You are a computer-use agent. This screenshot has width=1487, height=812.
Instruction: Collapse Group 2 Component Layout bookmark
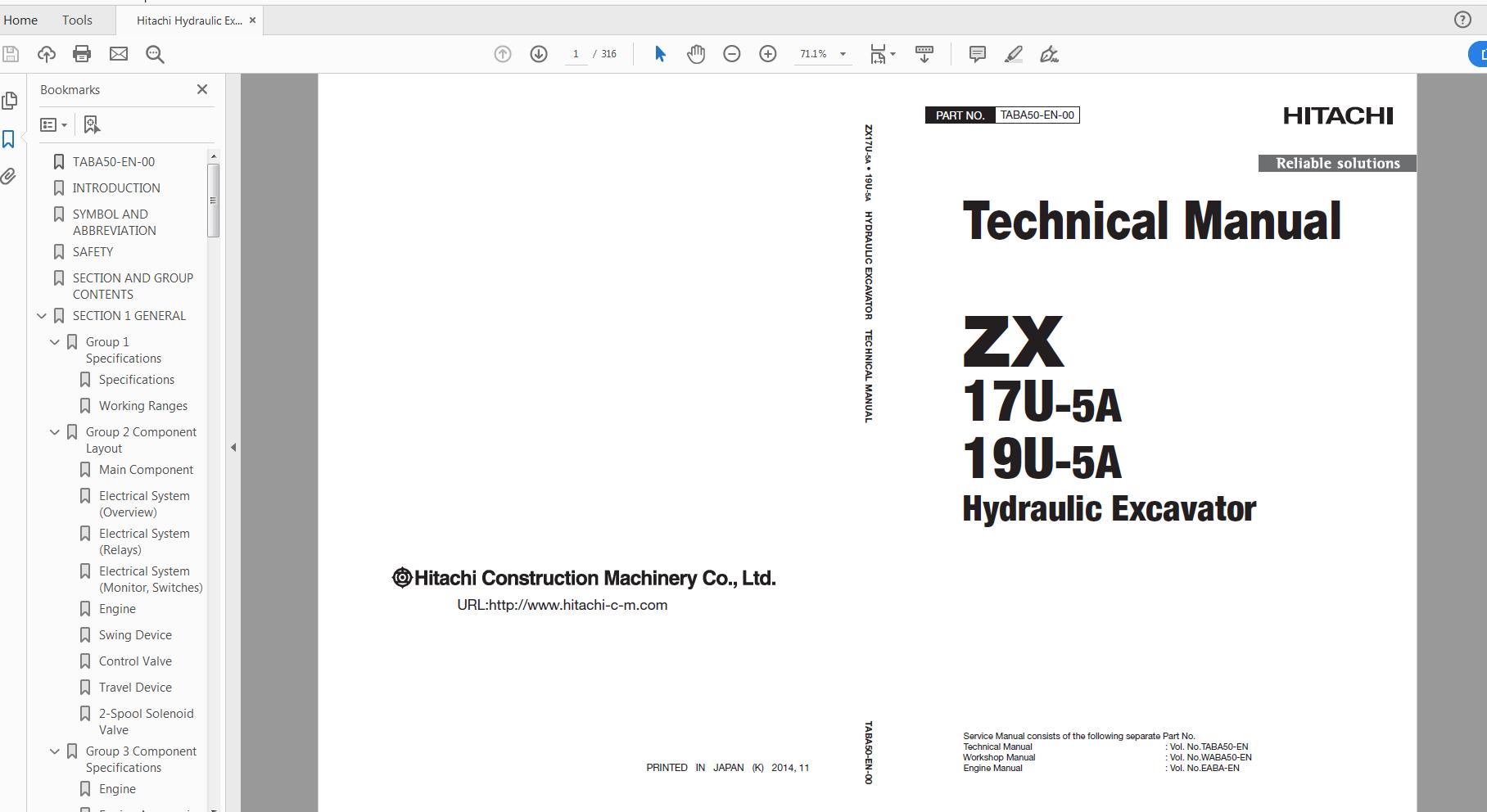[55, 432]
